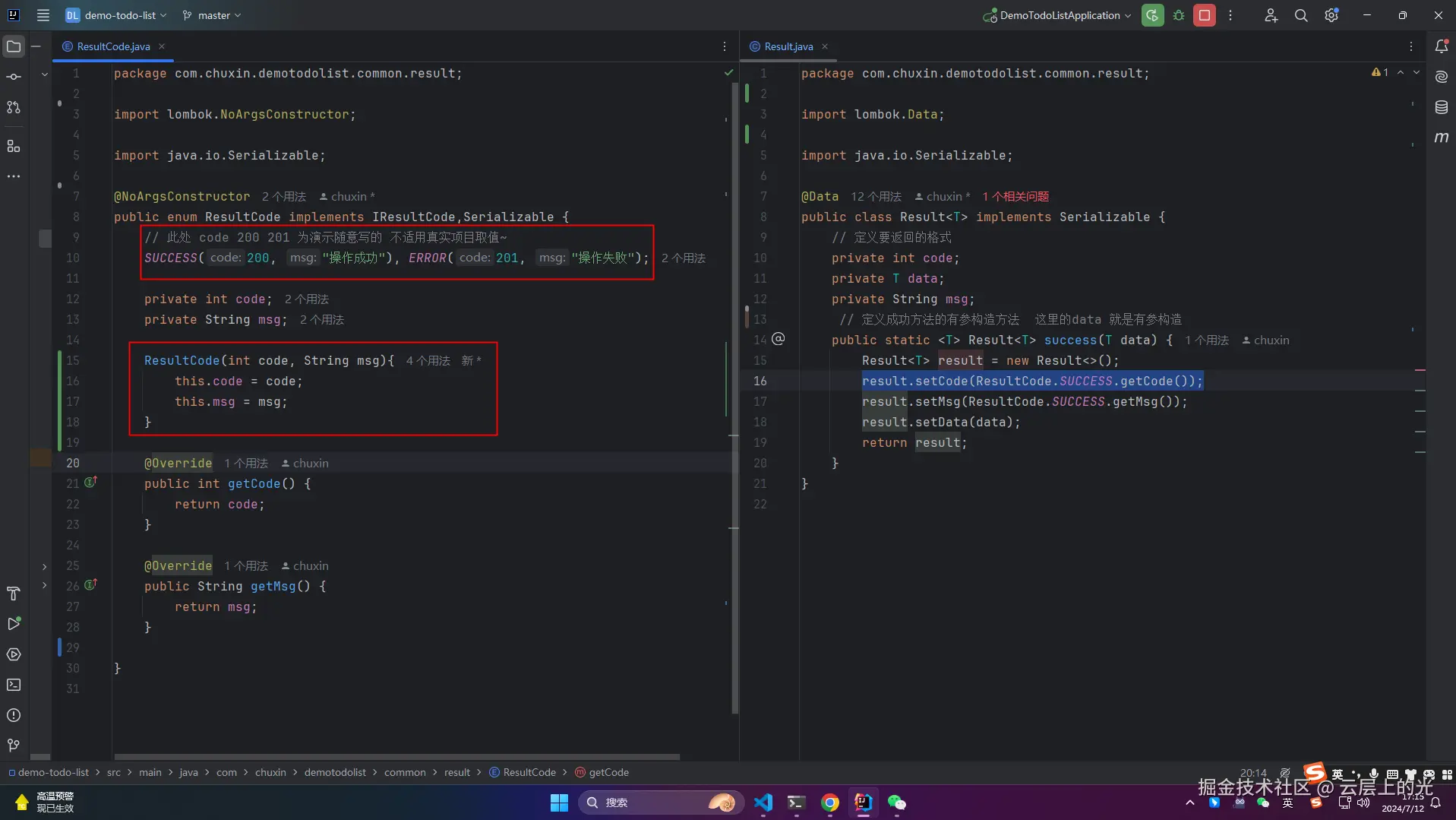Open the weather alert widget in taskbar
Viewport: 1456px width, 820px height.
click(x=44, y=803)
